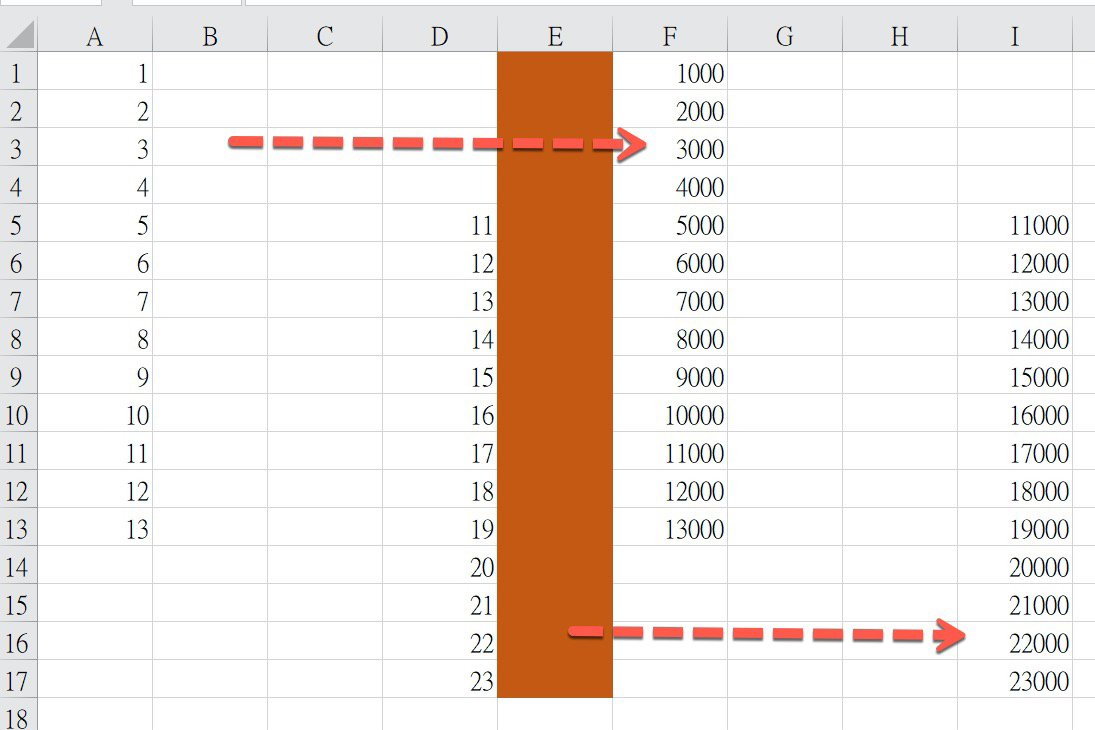Select column header F
Screen dimensions: 1095x730
[668, 36]
